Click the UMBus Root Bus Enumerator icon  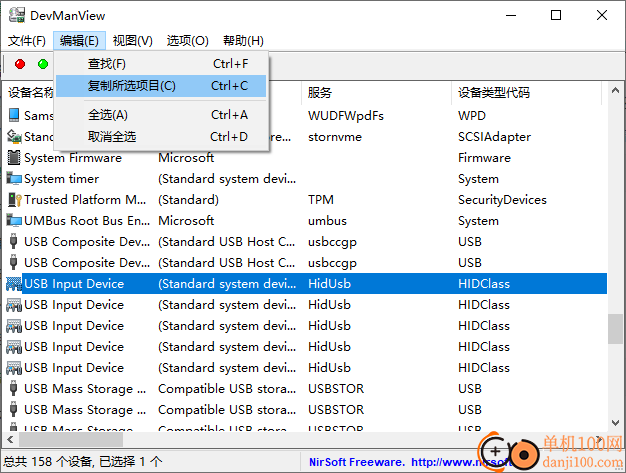(x=14, y=220)
